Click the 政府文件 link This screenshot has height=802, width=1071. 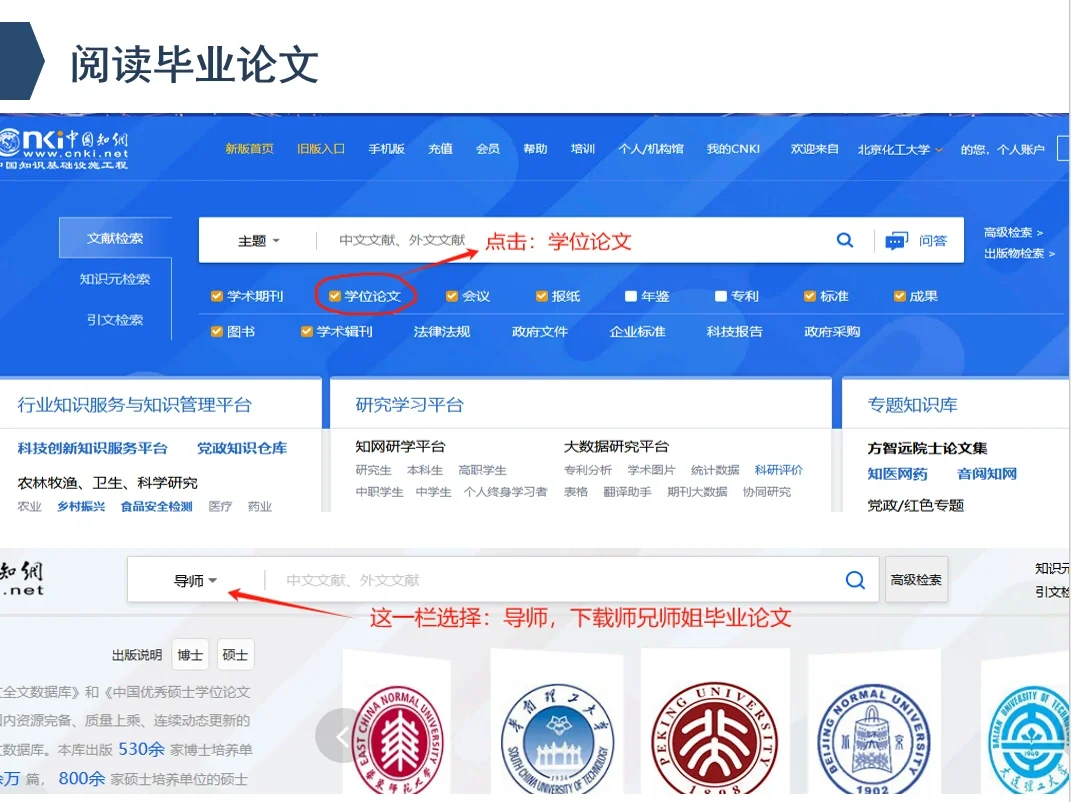tap(540, 331)
